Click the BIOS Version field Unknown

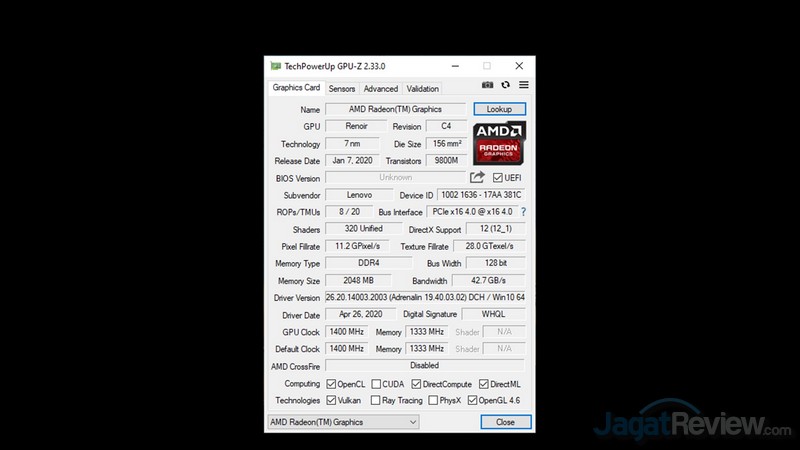click(x=395, y=178)
